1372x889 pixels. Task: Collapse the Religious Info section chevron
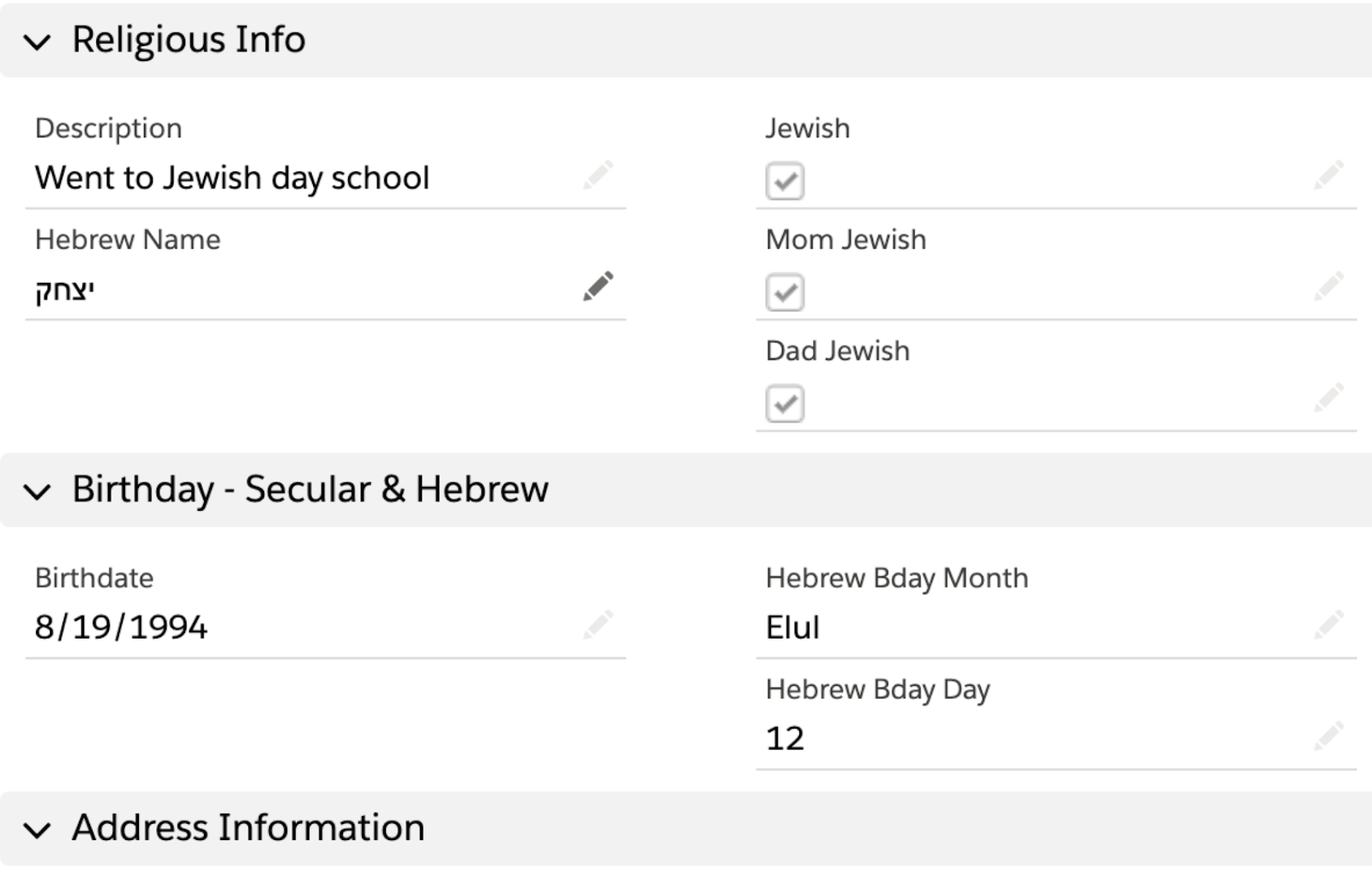pyautogui.click(x=37, y=41)
